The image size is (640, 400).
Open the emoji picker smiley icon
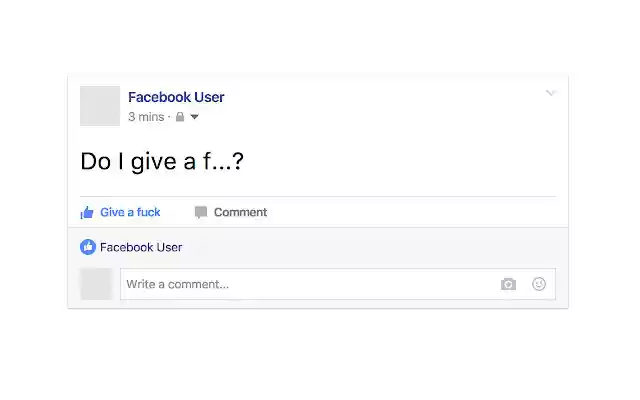[x=539, y=284]
